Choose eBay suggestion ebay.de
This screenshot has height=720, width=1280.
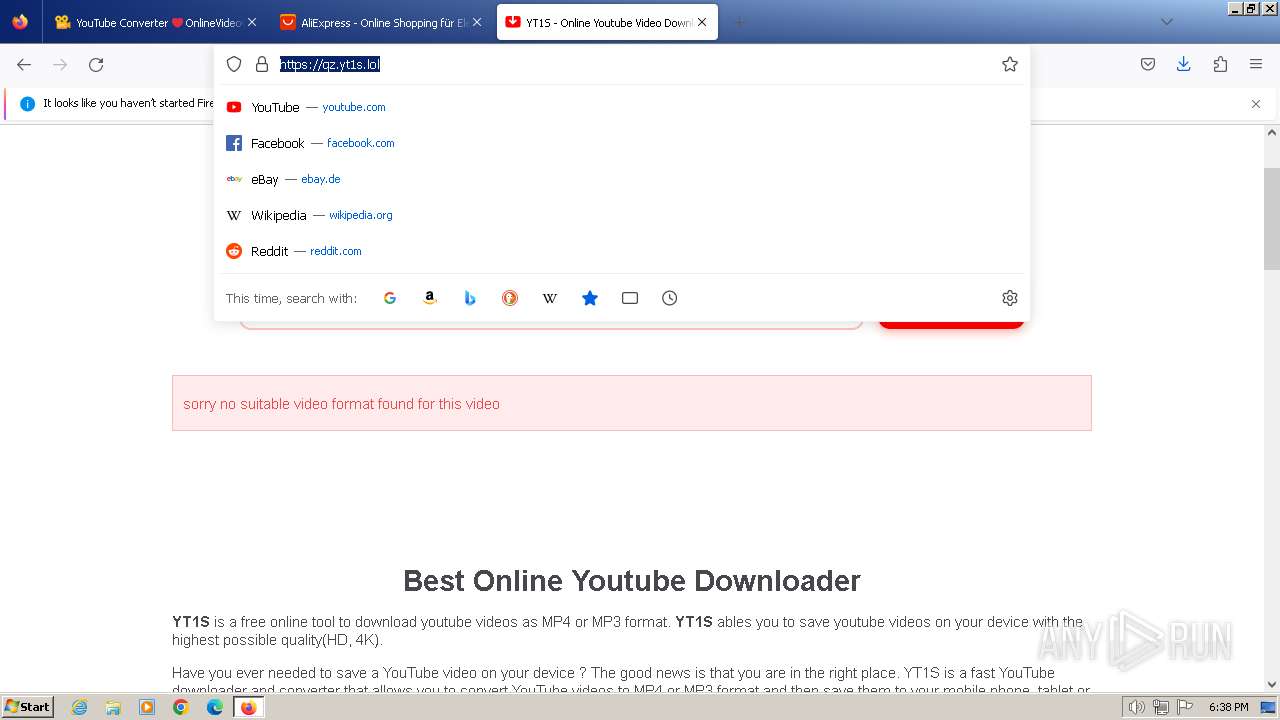coord(622,179)
